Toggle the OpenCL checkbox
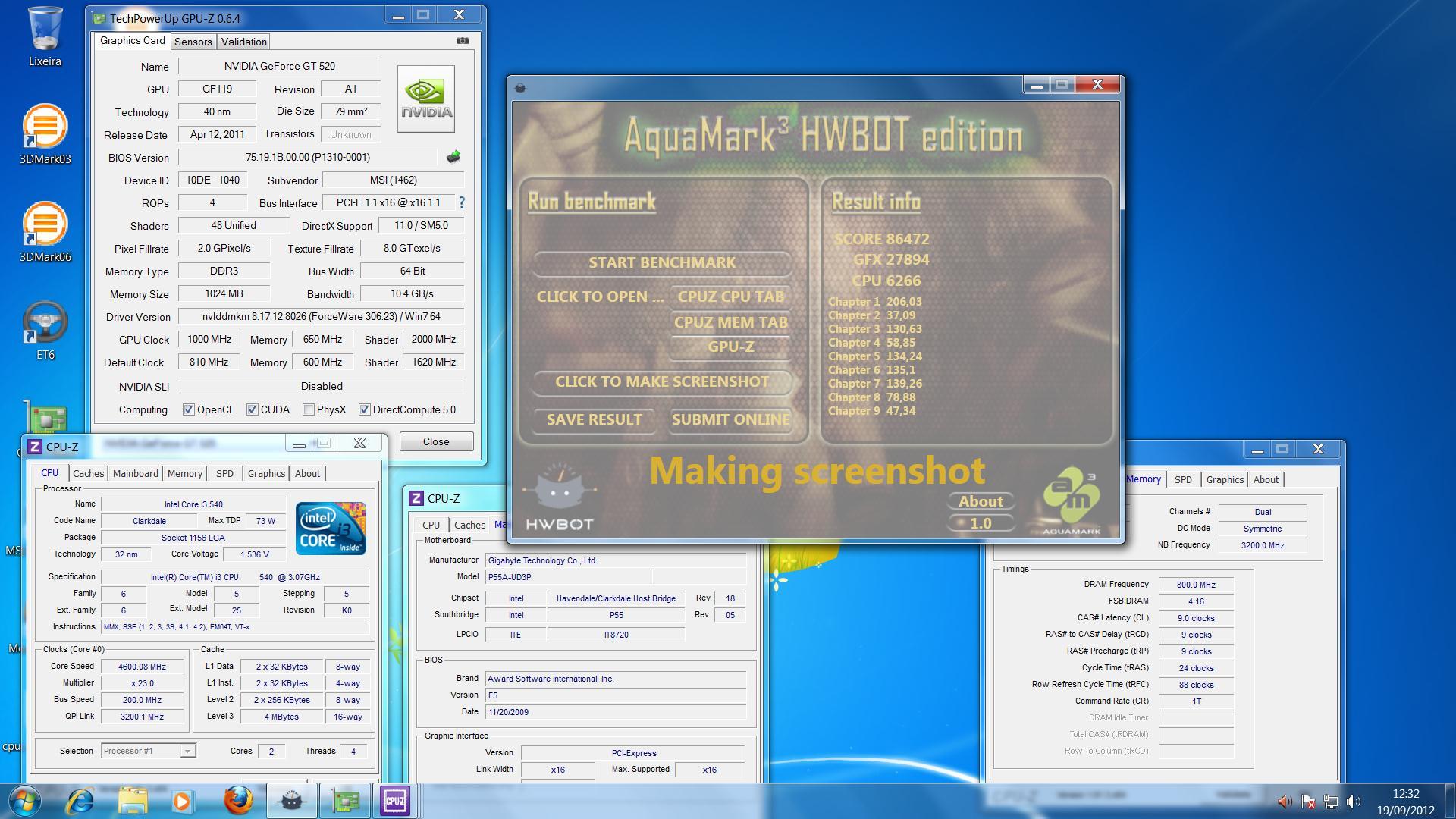Viewport: 1456px width, 819px height. (x=189, y=409)
